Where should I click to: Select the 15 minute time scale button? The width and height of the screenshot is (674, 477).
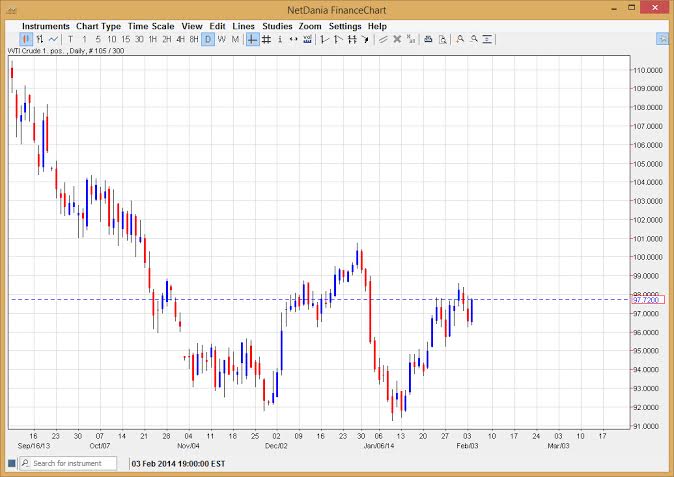coord(125,40)
